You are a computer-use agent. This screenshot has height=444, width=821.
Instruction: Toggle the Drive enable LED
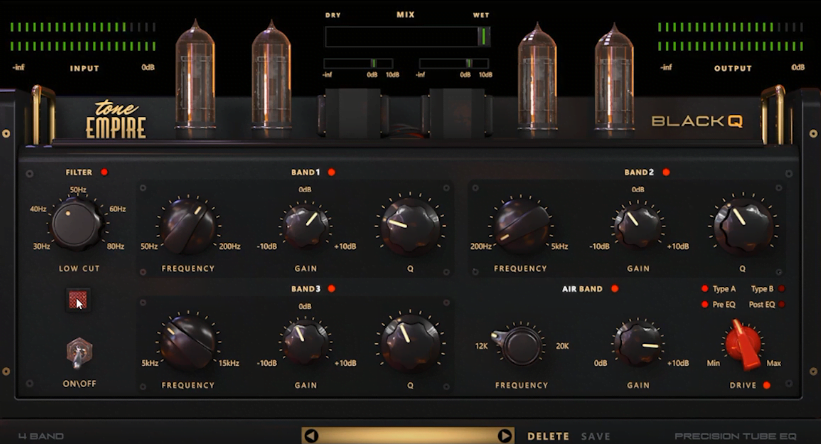[x=767, y=385]
